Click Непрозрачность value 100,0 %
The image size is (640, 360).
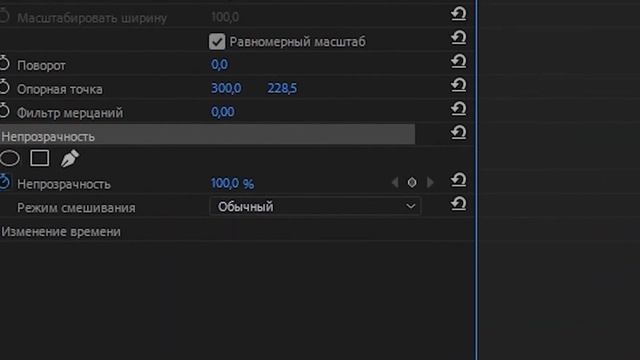tap(232, 184)
